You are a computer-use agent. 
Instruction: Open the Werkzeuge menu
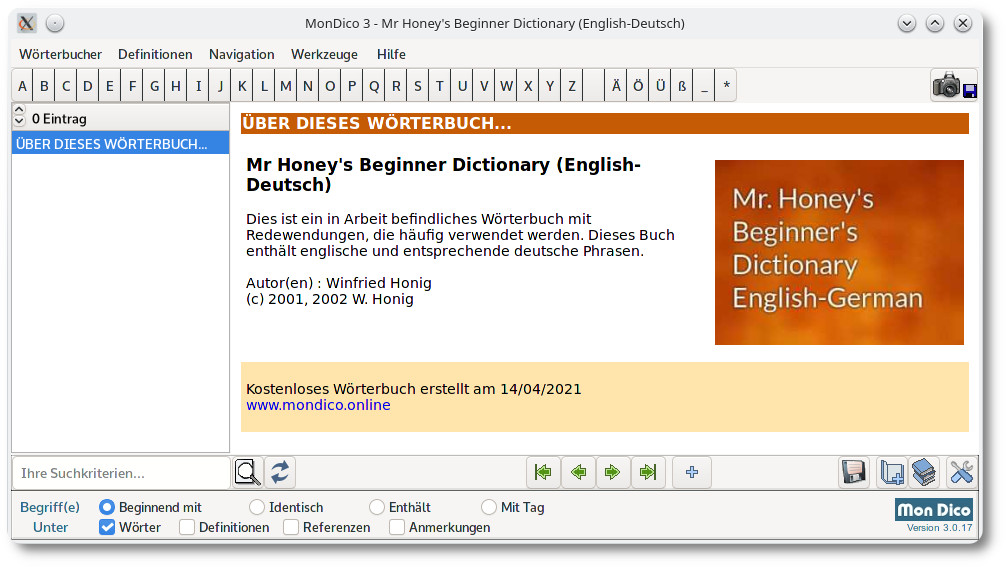pyautogui.click(x=325, y=55)
